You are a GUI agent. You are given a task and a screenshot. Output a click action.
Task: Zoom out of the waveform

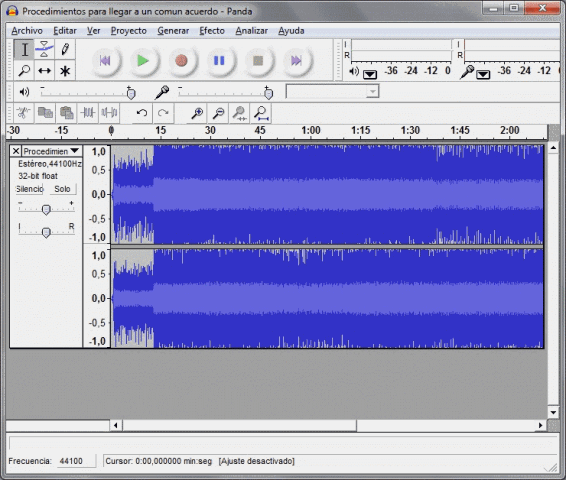pyautogui.click(x=218, y=113)
